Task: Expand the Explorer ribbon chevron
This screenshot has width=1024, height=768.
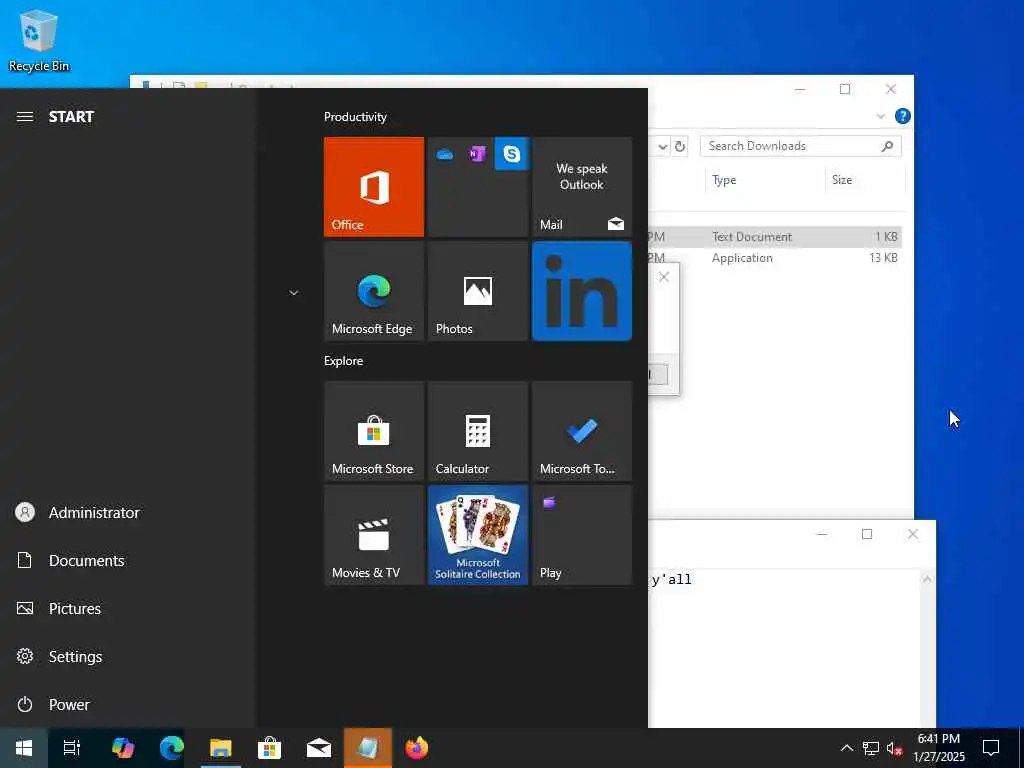Action: point(880,116)
